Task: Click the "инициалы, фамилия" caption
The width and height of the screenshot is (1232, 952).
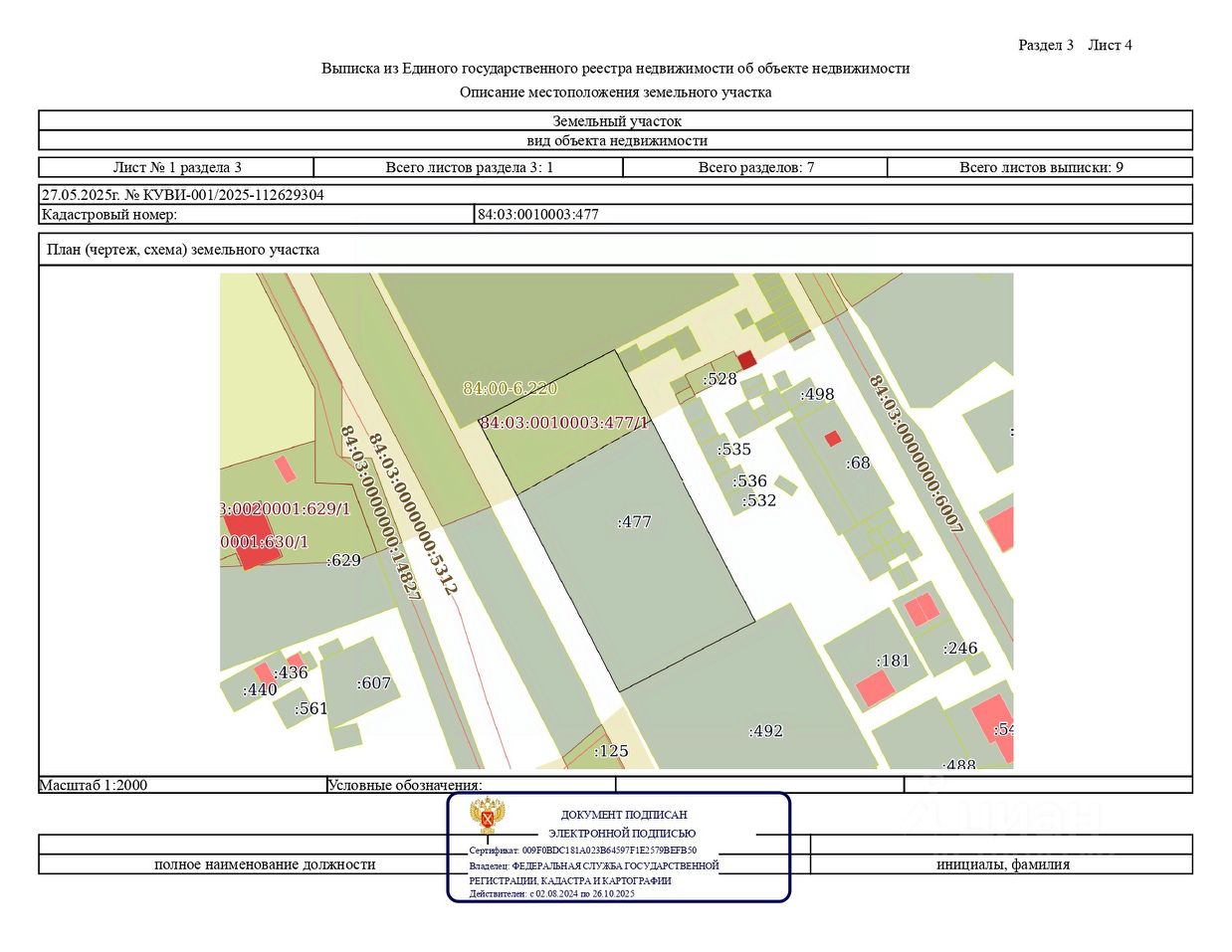Action: tap(1003, 864)
